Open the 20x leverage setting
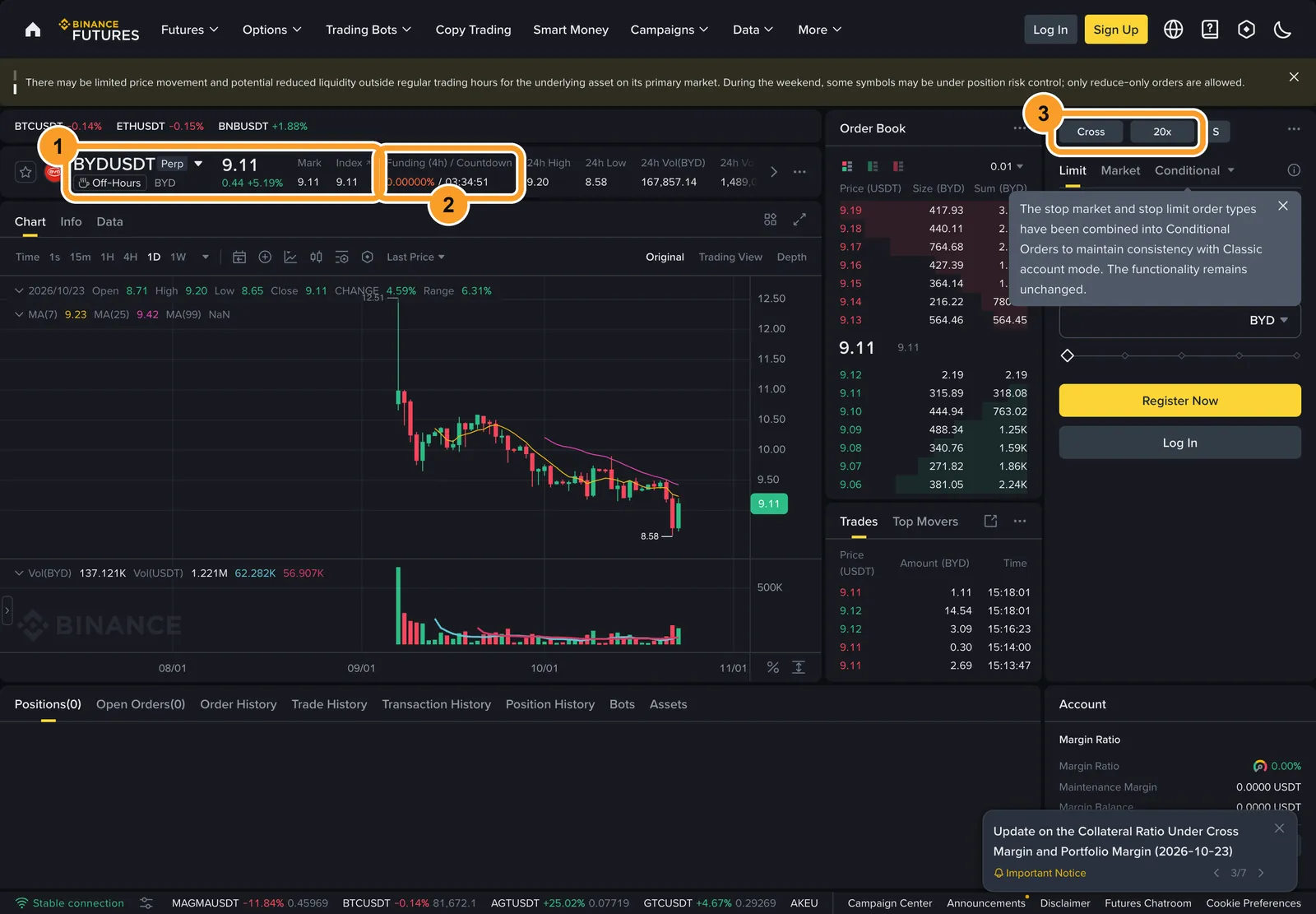The width and height of the screenshot is (1316, 914). pos(1162,132)
